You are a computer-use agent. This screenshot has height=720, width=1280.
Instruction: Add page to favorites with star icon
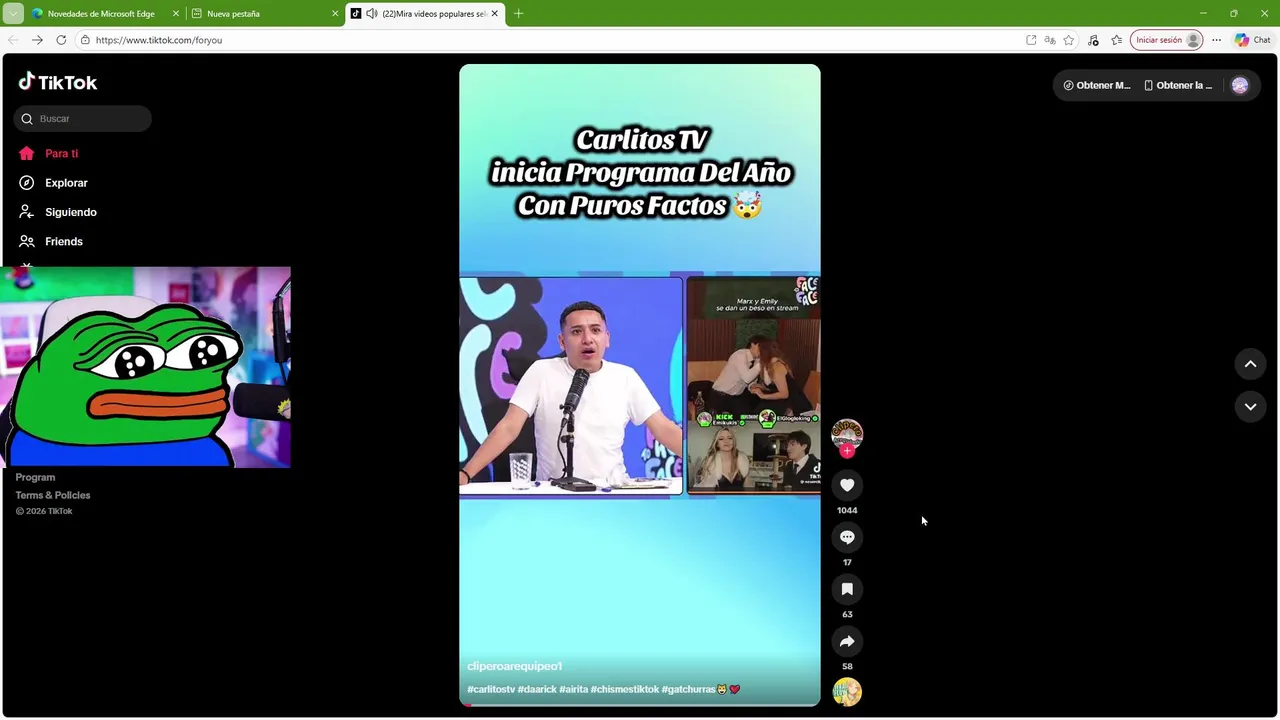point(1069,40)
